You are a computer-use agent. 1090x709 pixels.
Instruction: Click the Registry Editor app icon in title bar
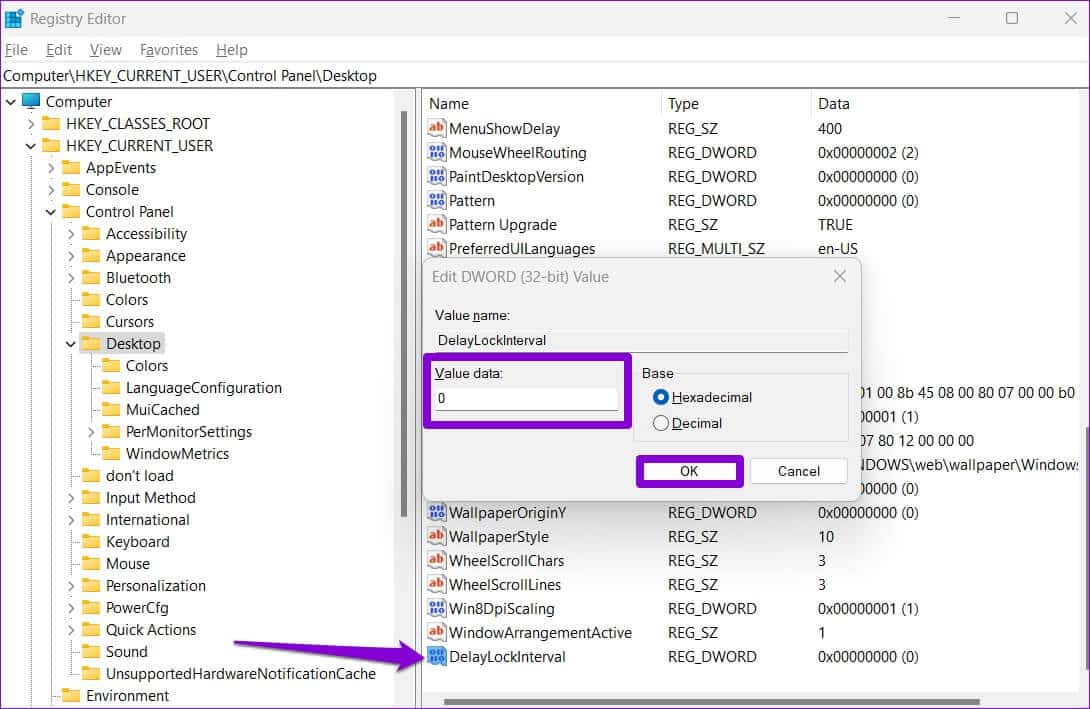14,18
